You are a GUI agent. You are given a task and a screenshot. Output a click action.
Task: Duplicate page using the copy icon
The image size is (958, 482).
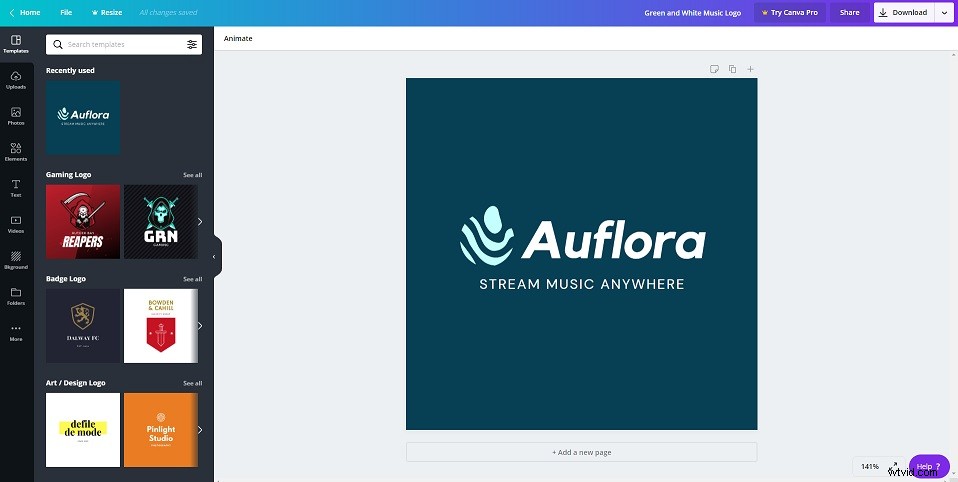coord(732,69)
